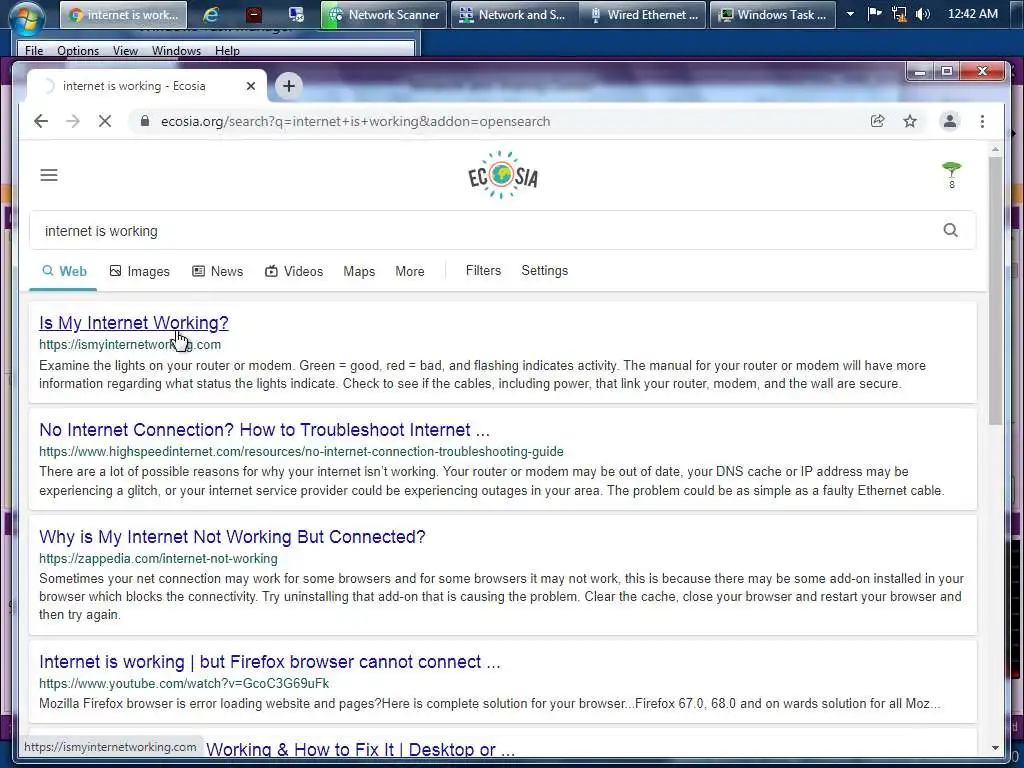Screen dimensions: 1024x768
Task: Click the remote desktop taskbar icon
Action: 296,14
